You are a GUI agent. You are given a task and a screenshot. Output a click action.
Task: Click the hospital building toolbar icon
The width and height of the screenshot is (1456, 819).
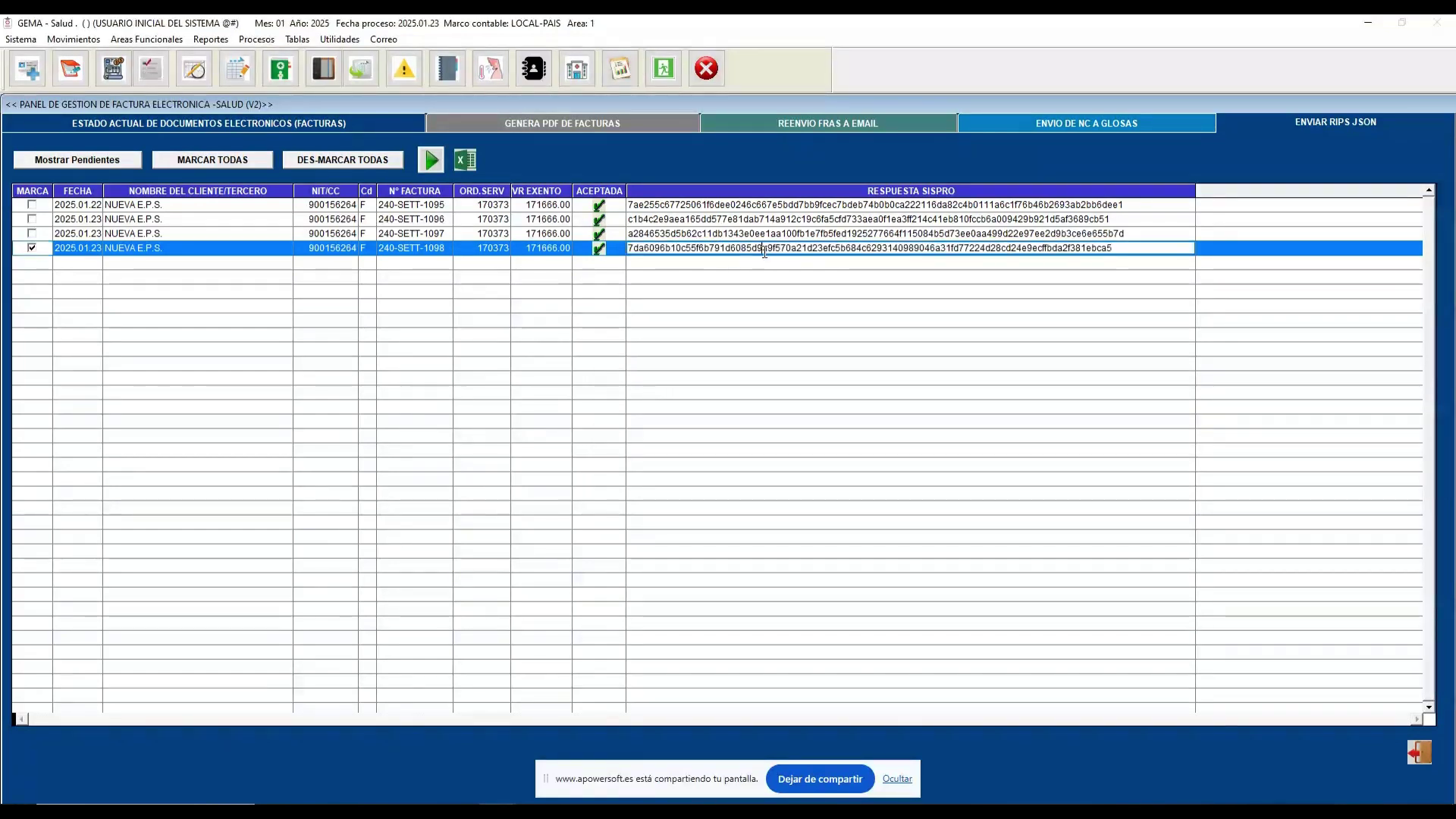tap(577, 69)
